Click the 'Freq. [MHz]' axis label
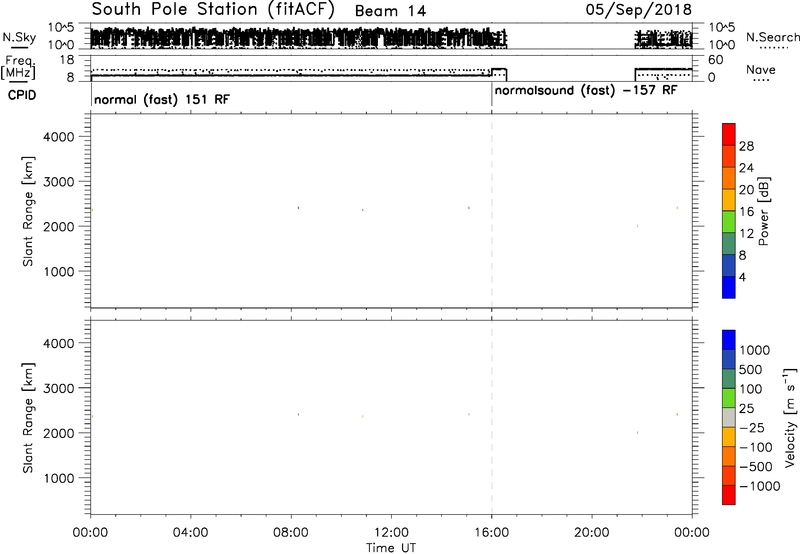This screenshot has height=554, width=800. click(19, 68)
